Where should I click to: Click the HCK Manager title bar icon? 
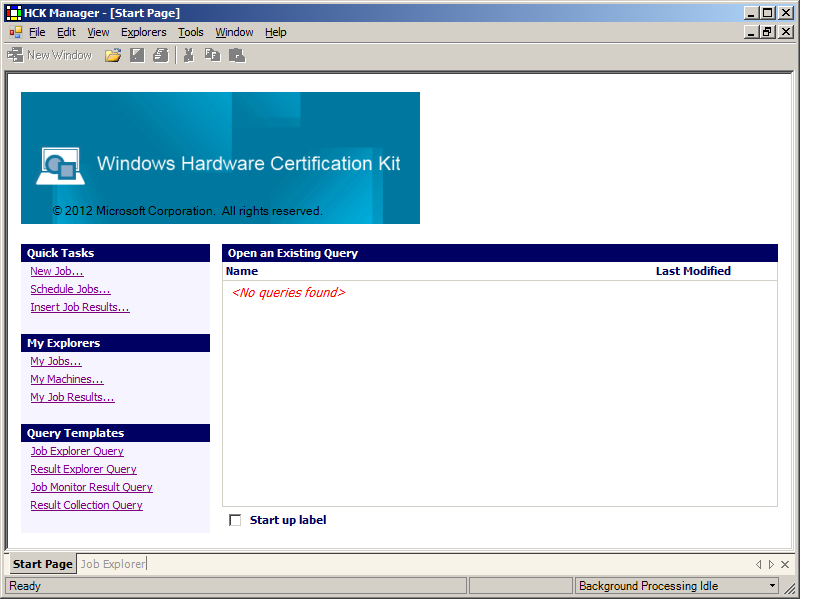click(x=14, y=13)
